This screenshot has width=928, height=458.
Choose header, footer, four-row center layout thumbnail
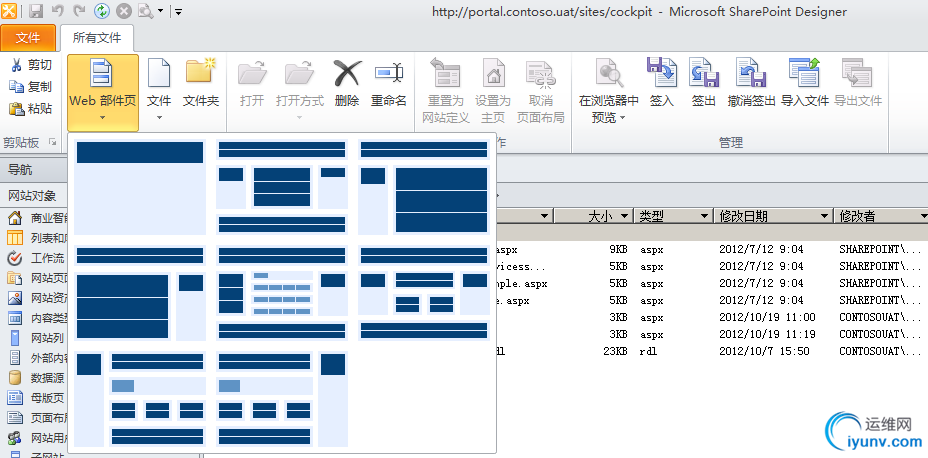coord(282,293)
